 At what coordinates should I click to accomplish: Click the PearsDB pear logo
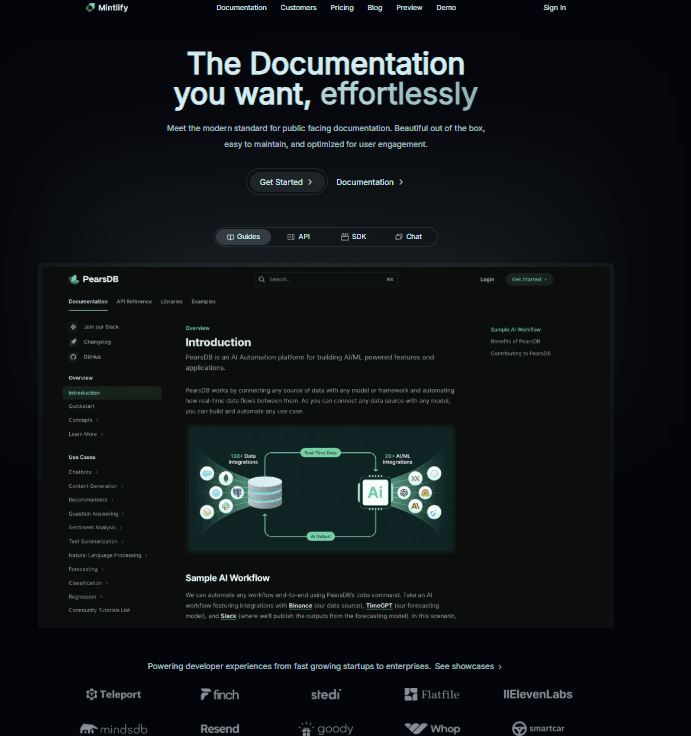74,279
